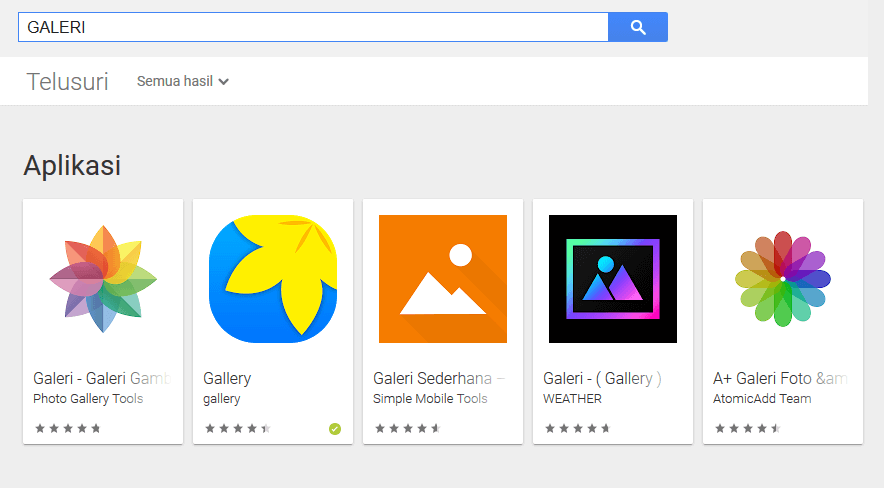Visit Simple Mobile Tools developer page
This screenshot has height=488, width=884.
(x=430, y=399)
